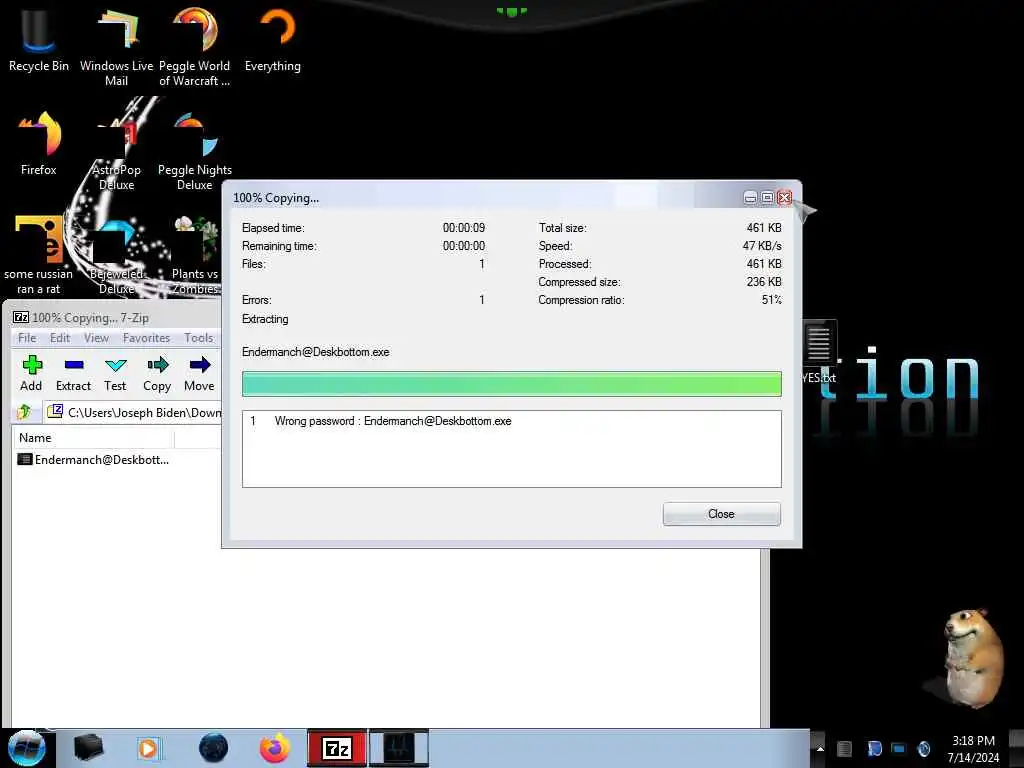Open the File menu in 7-Zip
The height and width of the screenshot is (768, 1024).
27,338
